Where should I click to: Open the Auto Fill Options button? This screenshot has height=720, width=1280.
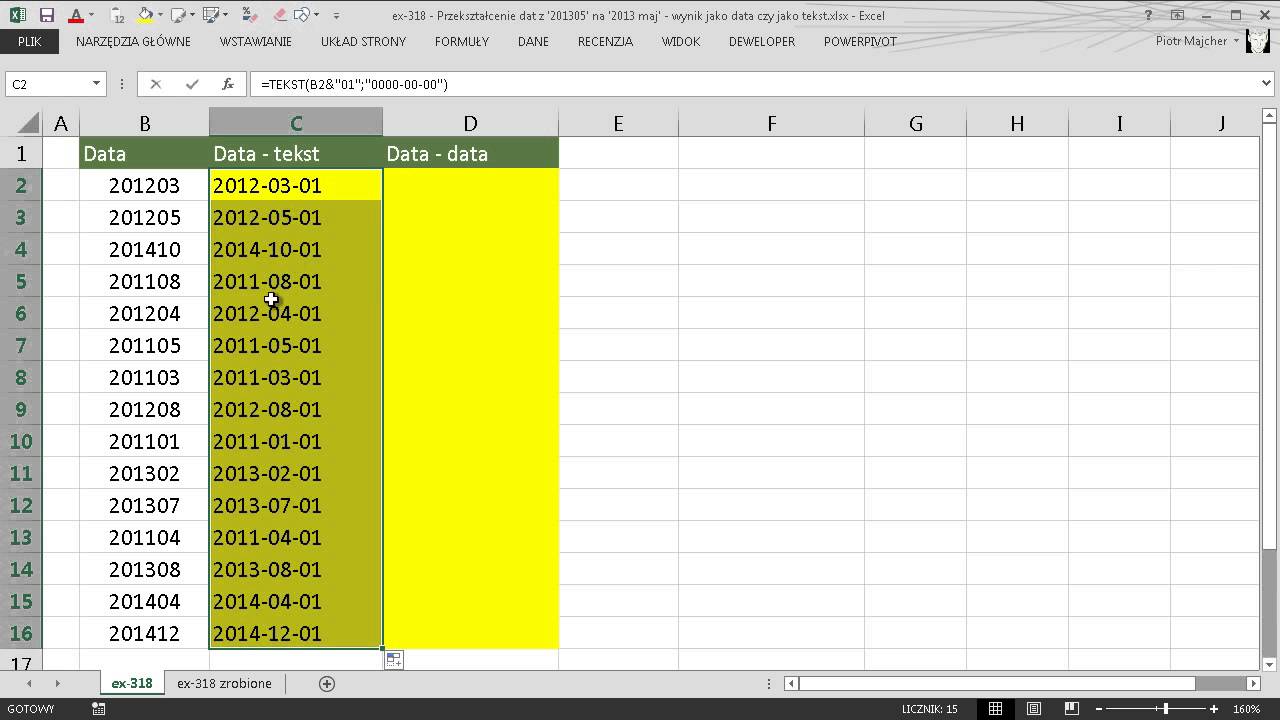[394, 660]
